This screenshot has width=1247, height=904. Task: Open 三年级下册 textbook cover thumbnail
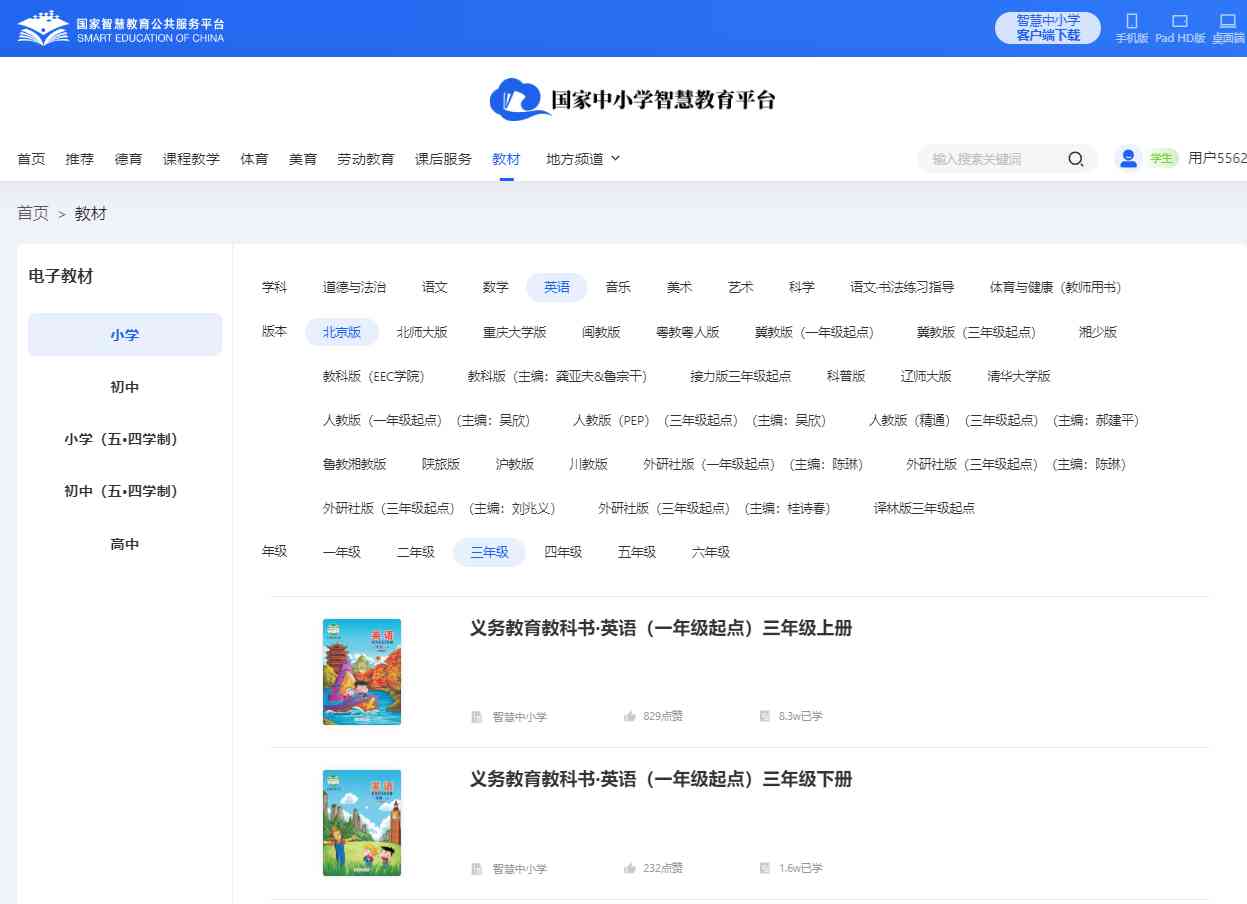[362, 823]
